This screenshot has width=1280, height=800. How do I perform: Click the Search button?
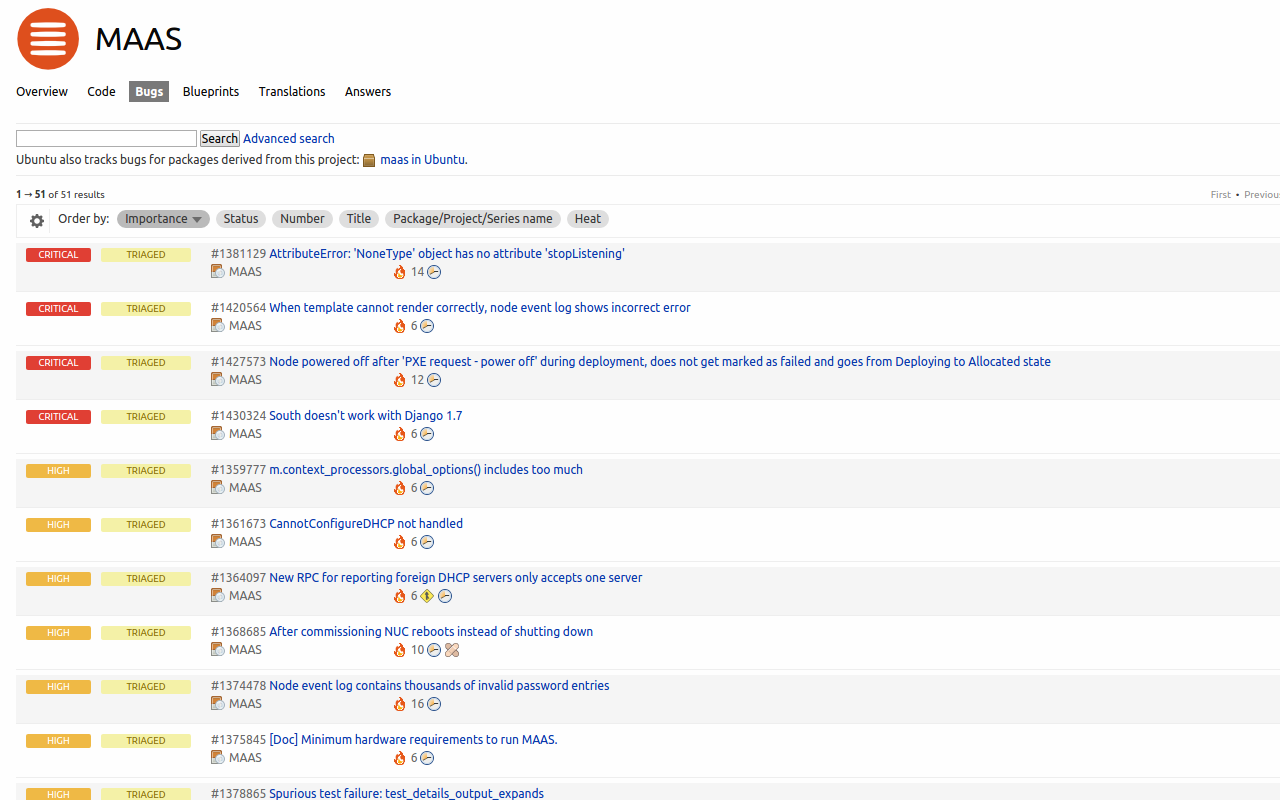pyautogui.click(x=220, y=139)
